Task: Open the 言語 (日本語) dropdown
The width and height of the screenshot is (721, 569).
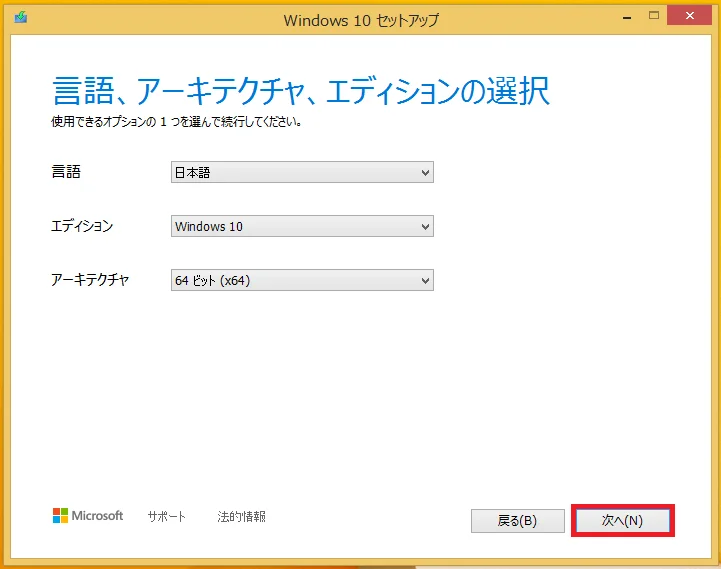Action: (x=302, y=172)
